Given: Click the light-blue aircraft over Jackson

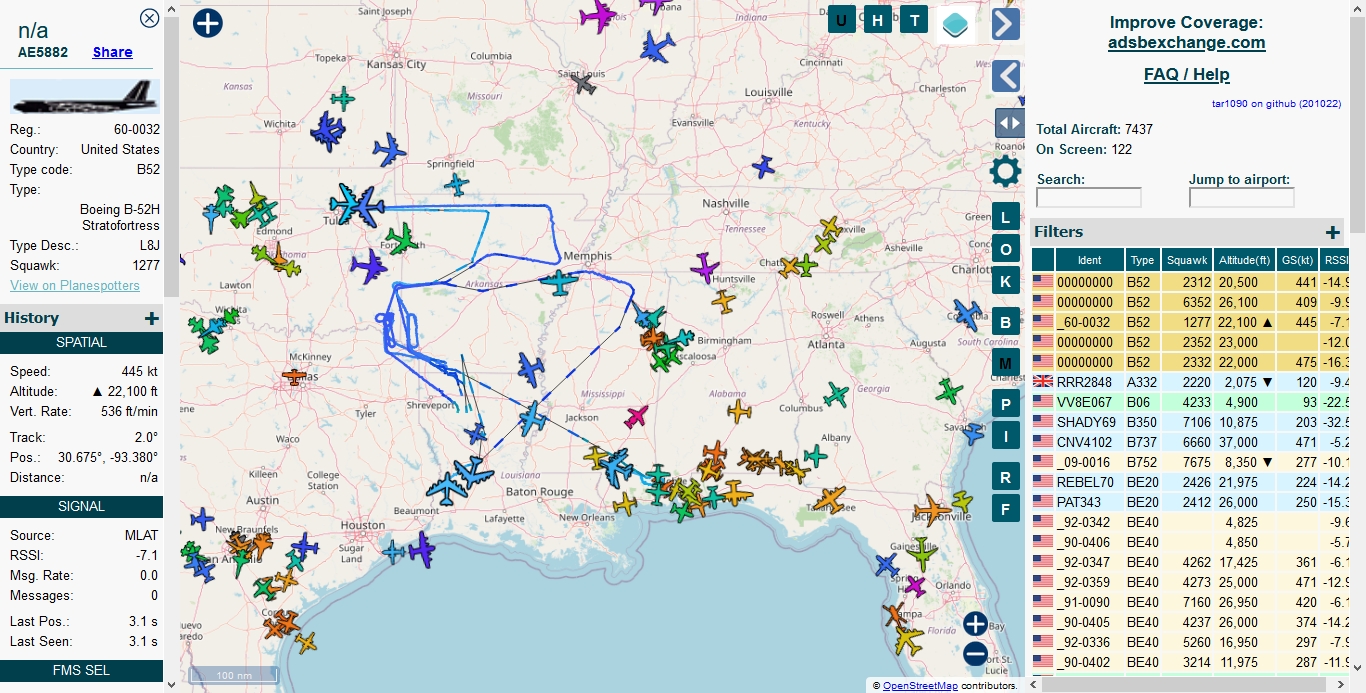Looking at the screenshot, I should click(x=534, y=417).
